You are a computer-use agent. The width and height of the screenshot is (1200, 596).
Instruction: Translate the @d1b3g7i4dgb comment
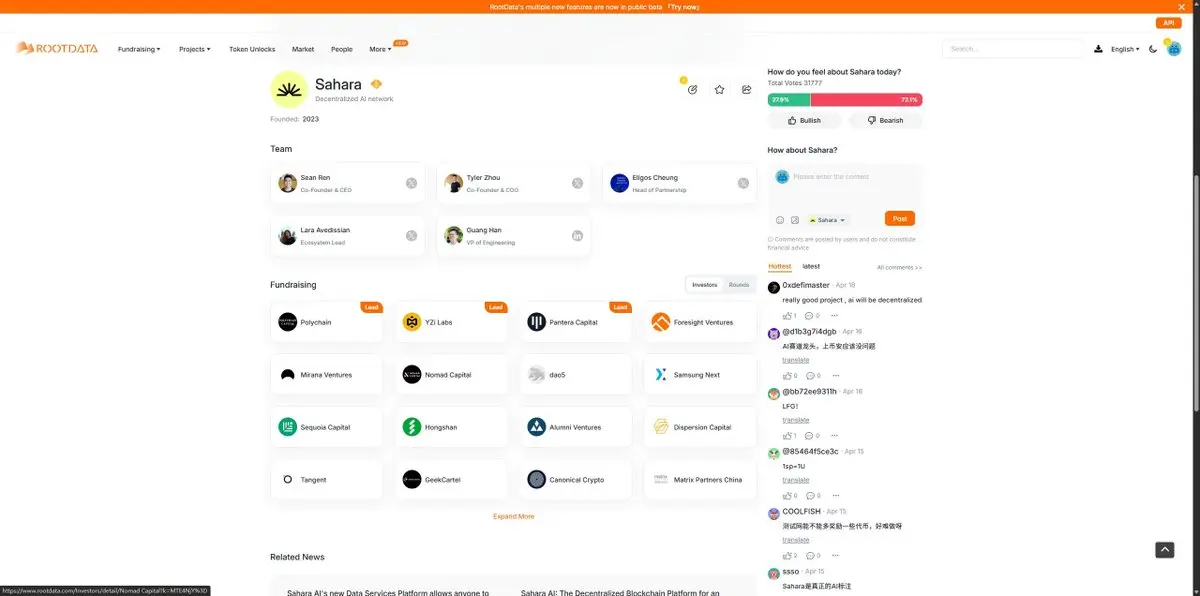(x=796, y=360)
